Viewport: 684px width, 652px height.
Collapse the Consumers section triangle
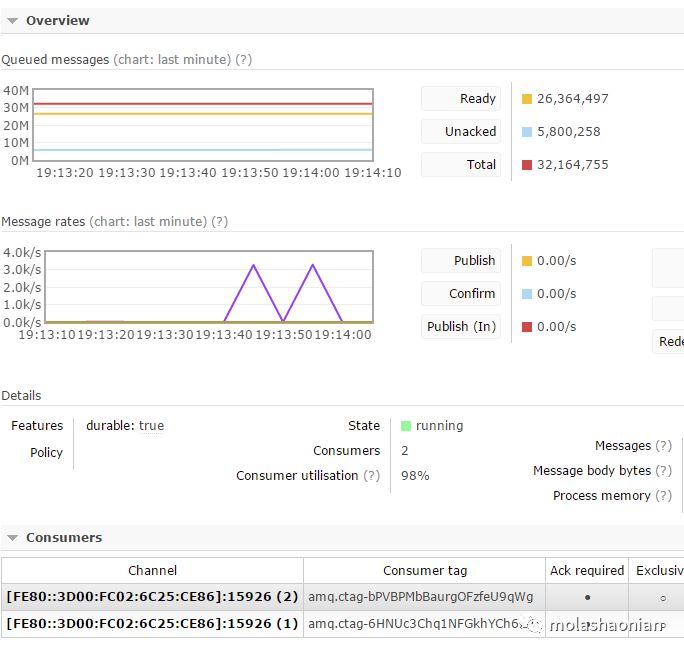pos(12,538)
